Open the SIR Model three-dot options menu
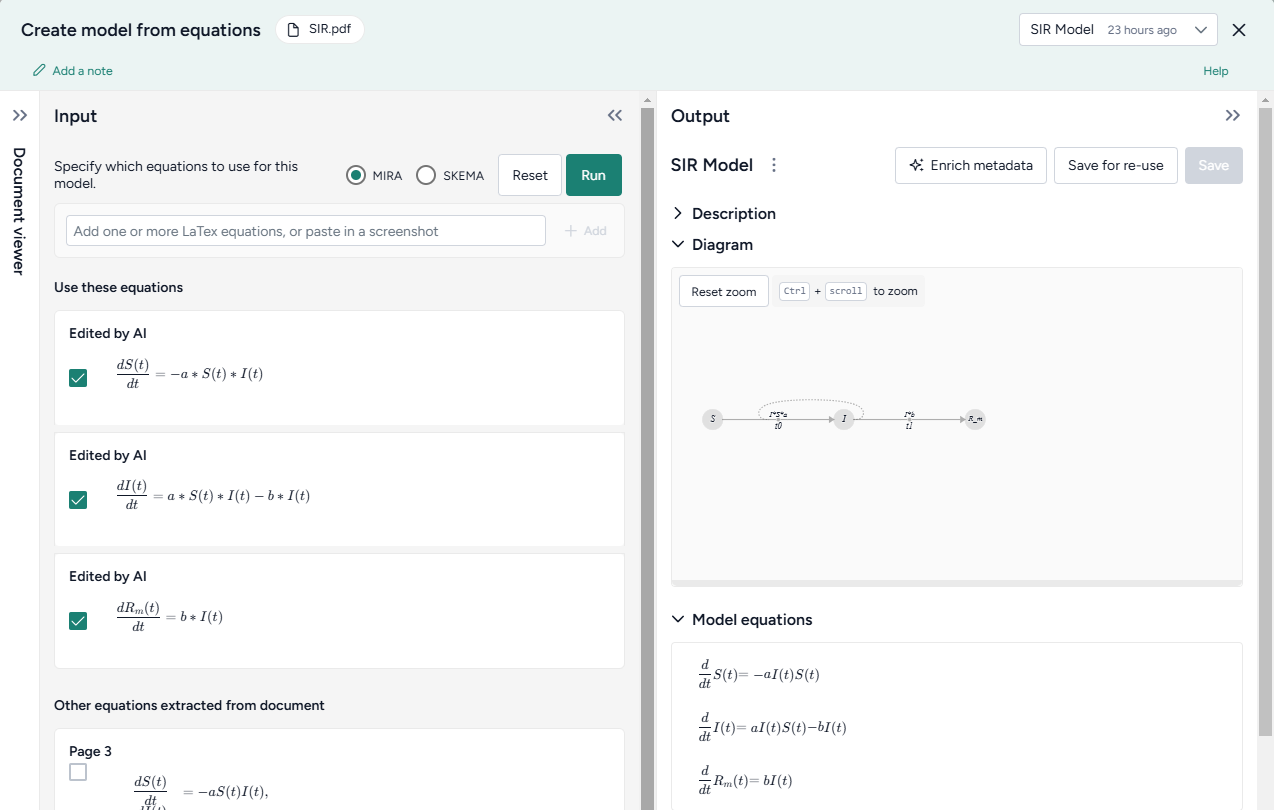Image resolution: width=1274 pixels, height=810 pixels. (x=773, y=165)
